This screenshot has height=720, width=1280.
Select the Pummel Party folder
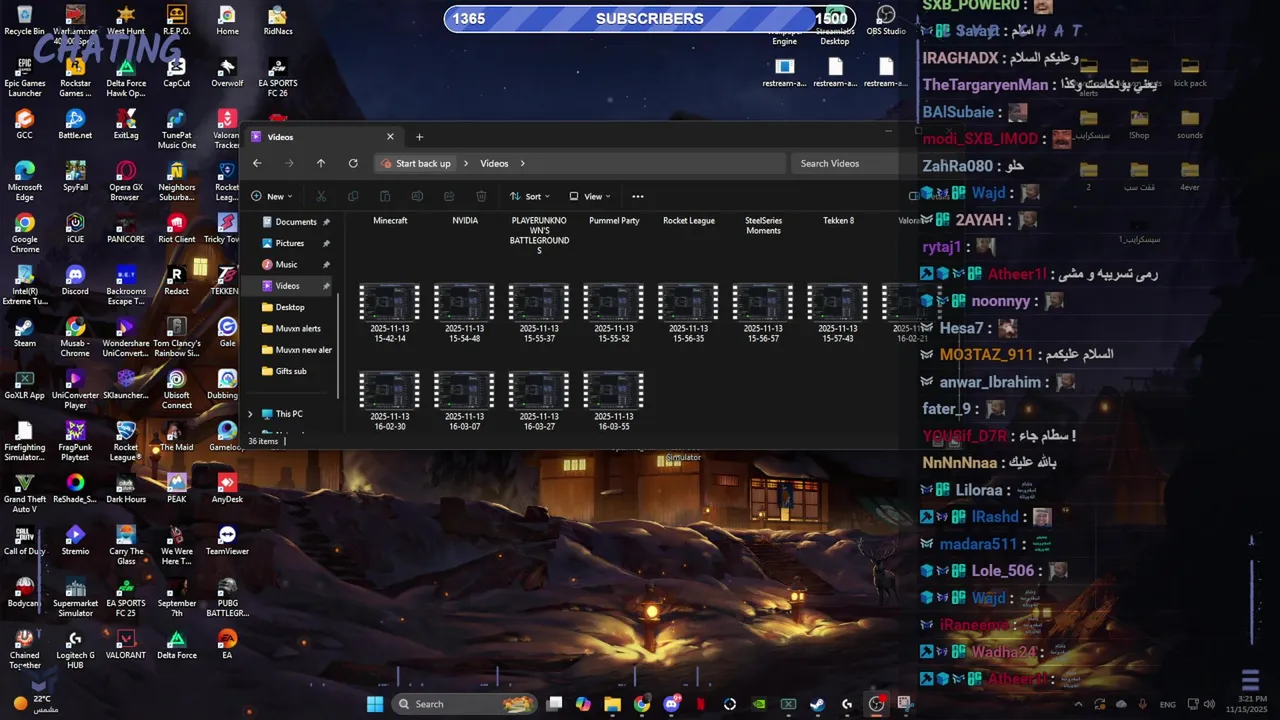(614, 221)
